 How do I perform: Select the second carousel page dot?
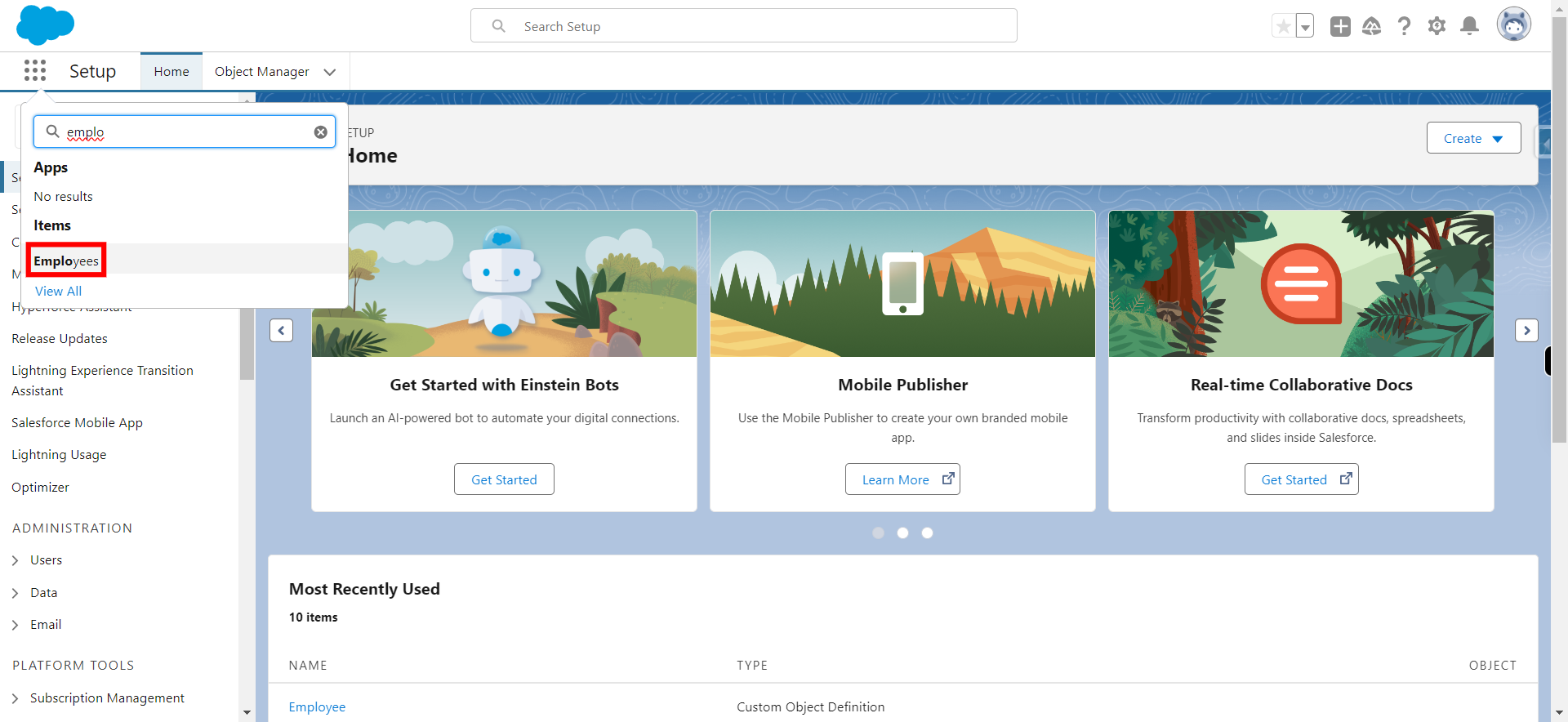902,533
